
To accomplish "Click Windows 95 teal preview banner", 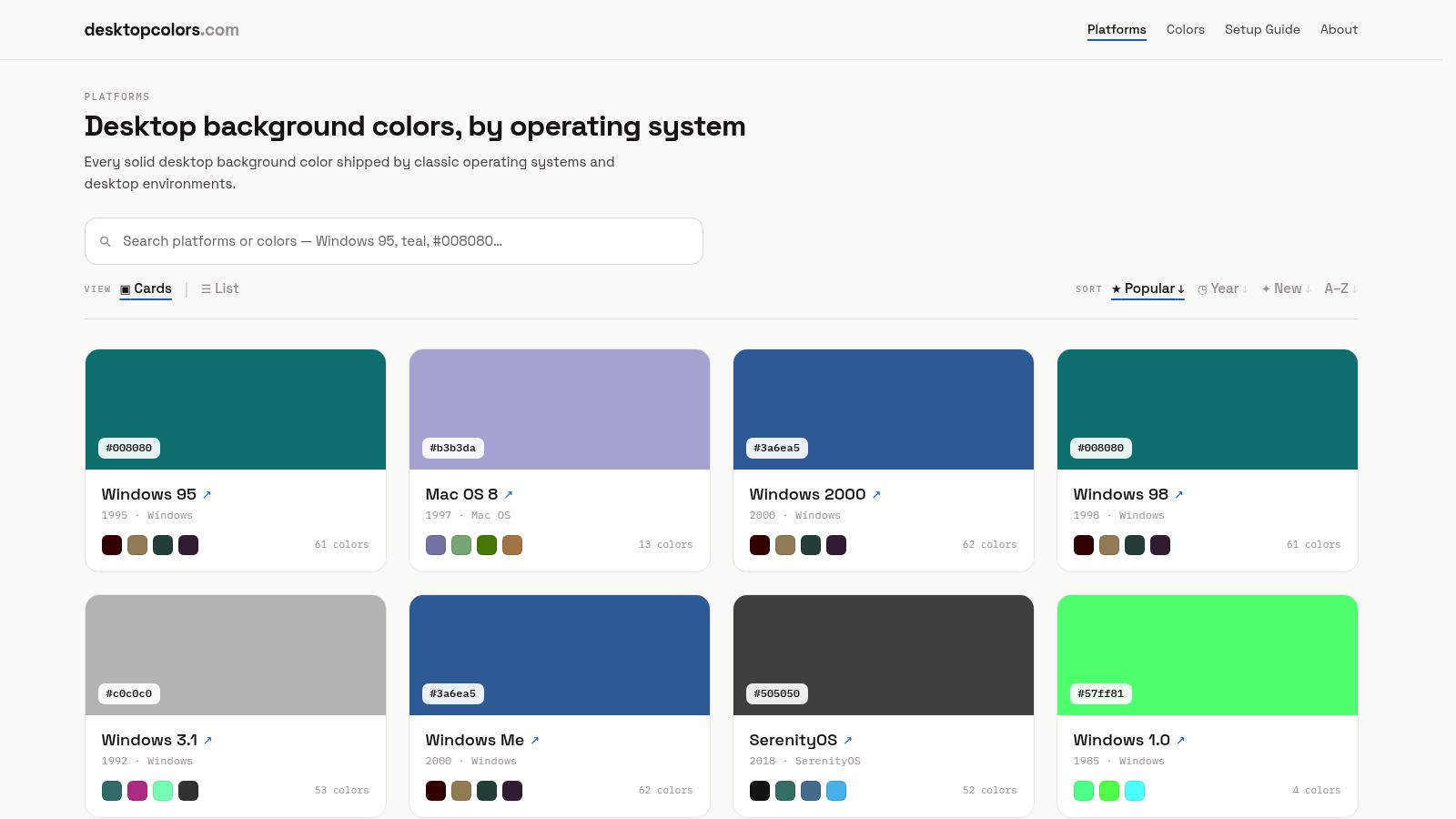I will click(236, 409).
